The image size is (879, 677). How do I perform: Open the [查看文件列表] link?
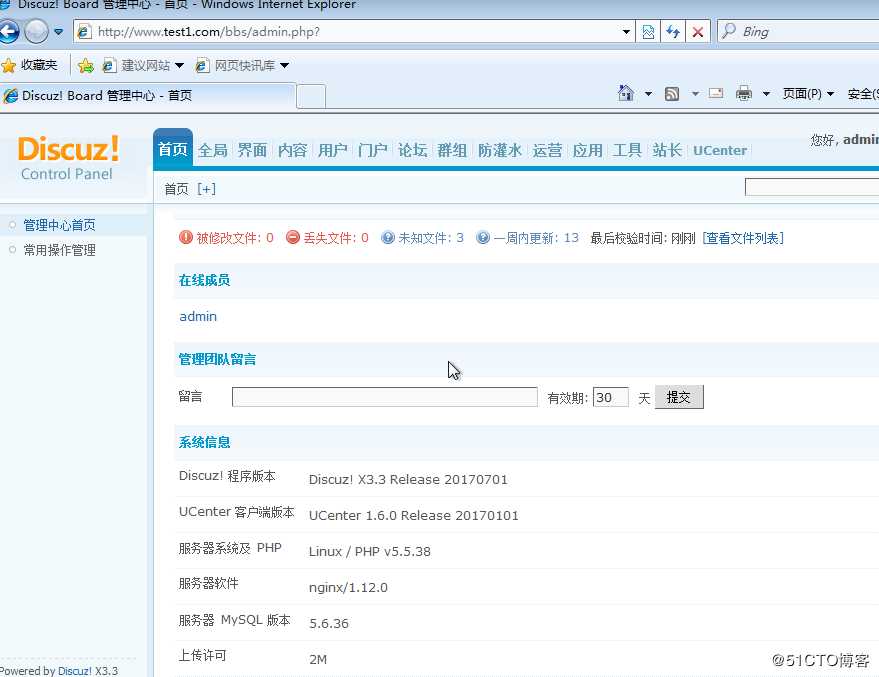point(743,238)
